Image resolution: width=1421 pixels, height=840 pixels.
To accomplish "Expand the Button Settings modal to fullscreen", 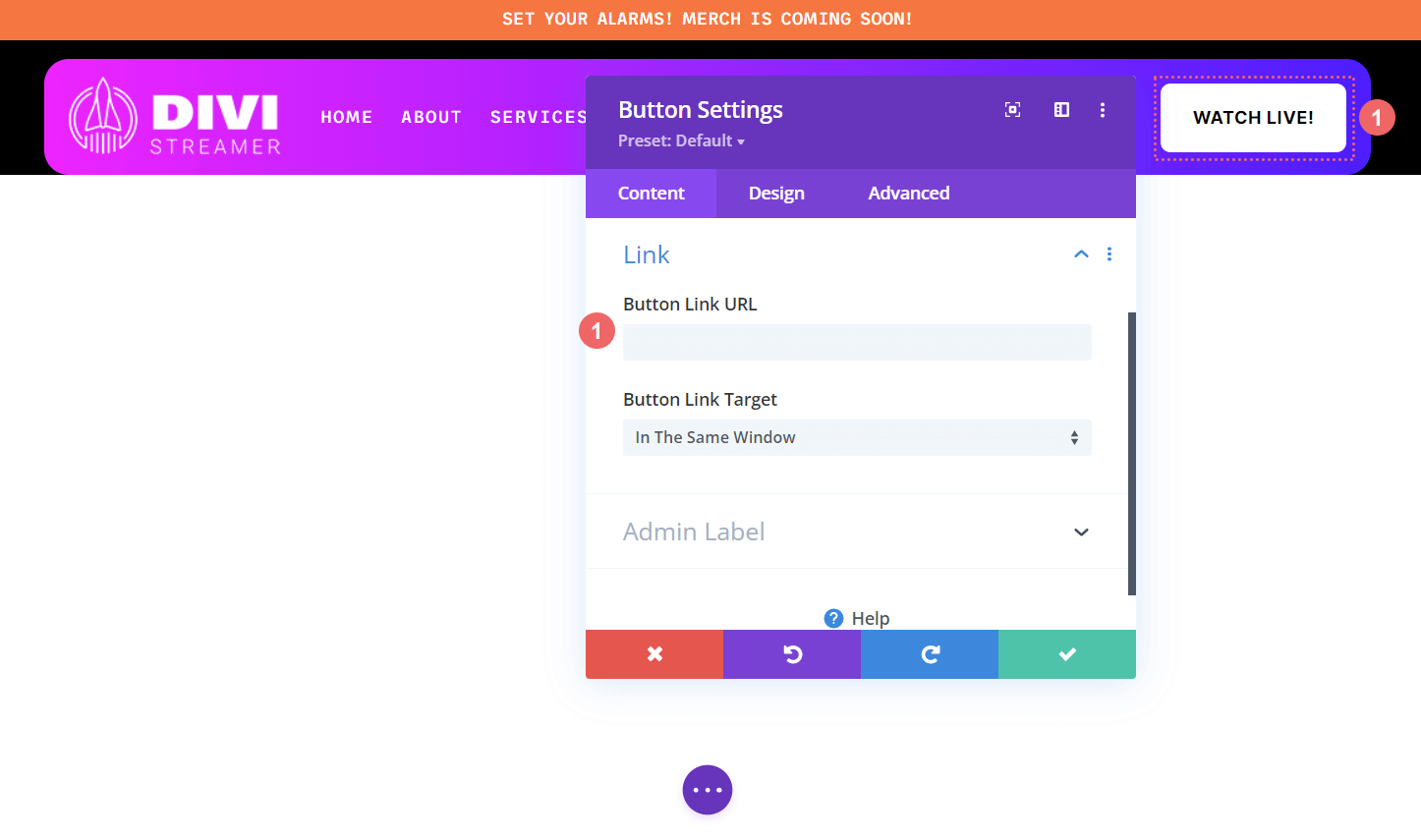I will [1012, 110].
